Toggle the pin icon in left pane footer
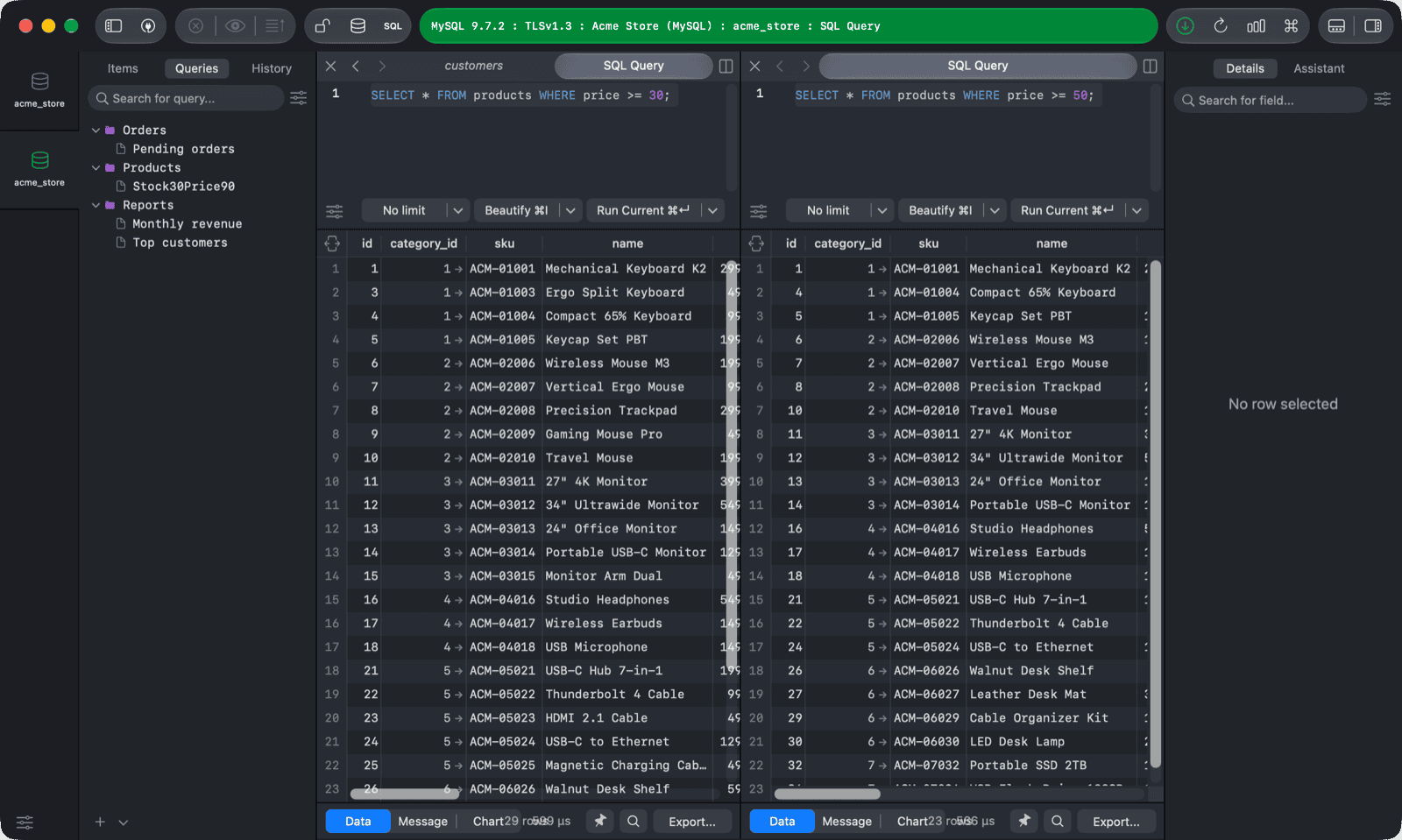This screenshot has width=1402, height=840. [x=600, y=822]
